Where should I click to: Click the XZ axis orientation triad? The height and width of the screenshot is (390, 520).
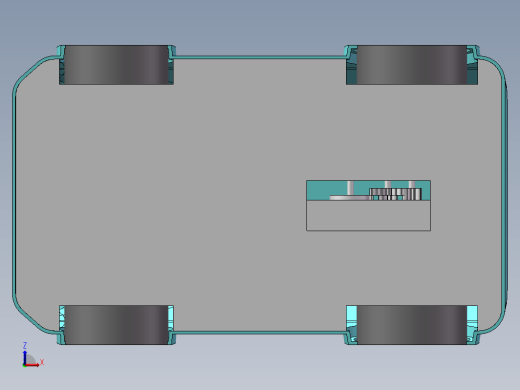[33, 355]
